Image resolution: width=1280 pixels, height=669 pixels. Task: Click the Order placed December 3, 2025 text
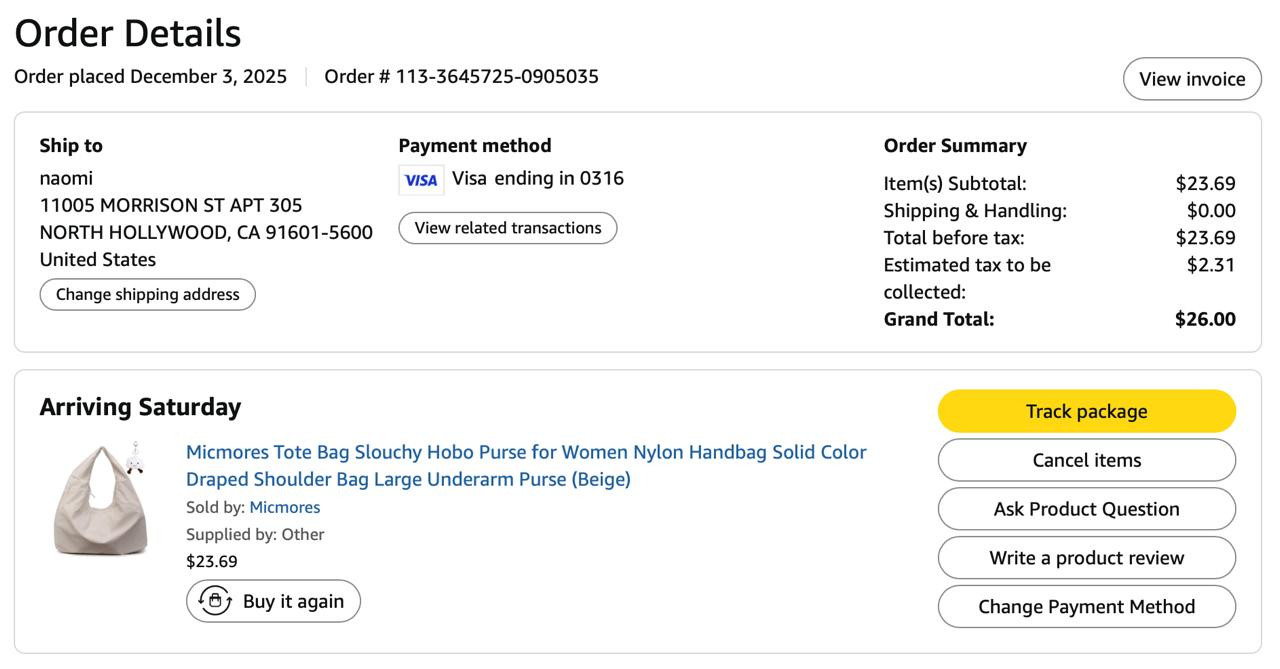[x=150, y=77]
